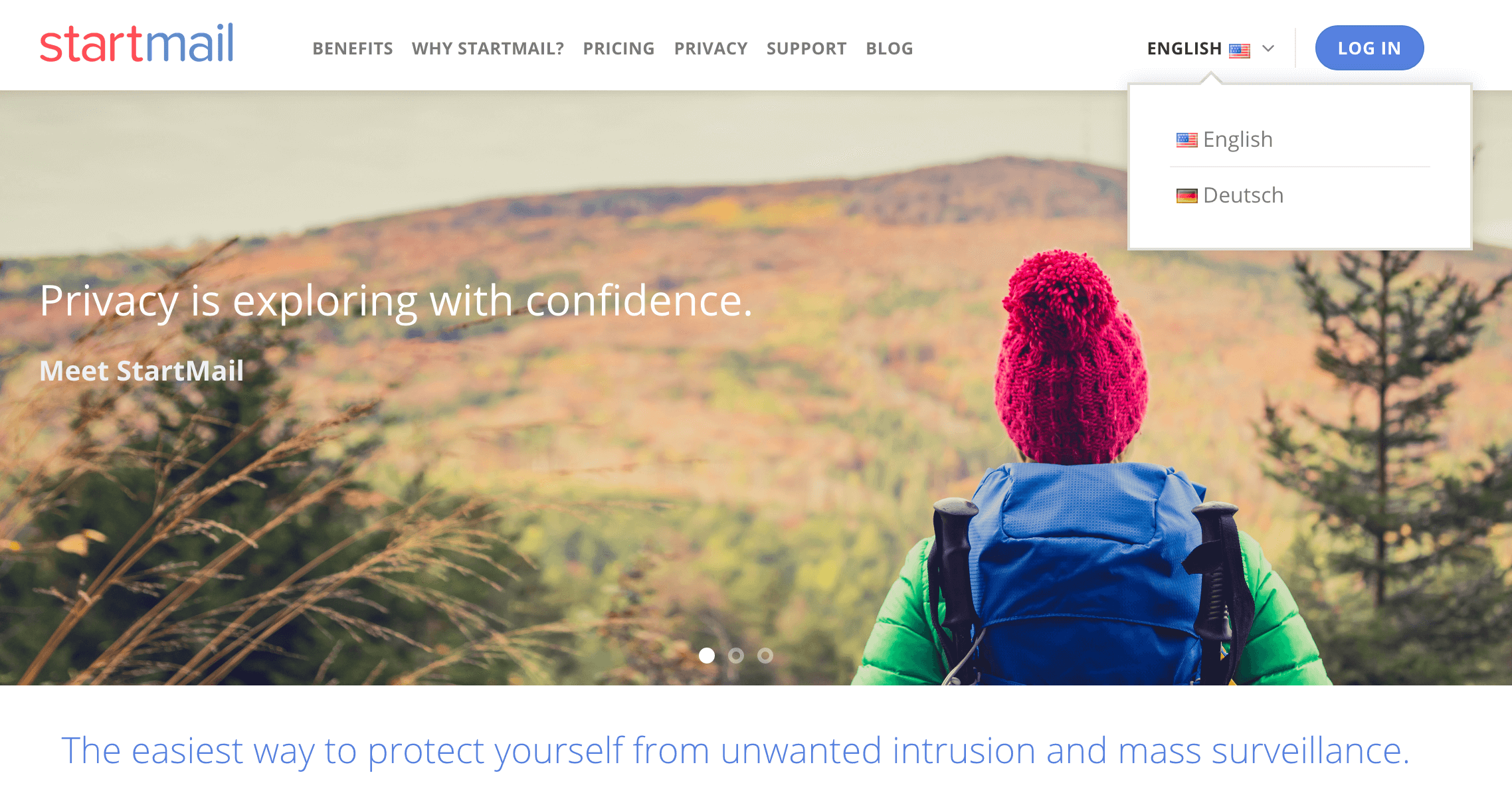Select English from the language list
The image size is (1512, 801).
1238,139
